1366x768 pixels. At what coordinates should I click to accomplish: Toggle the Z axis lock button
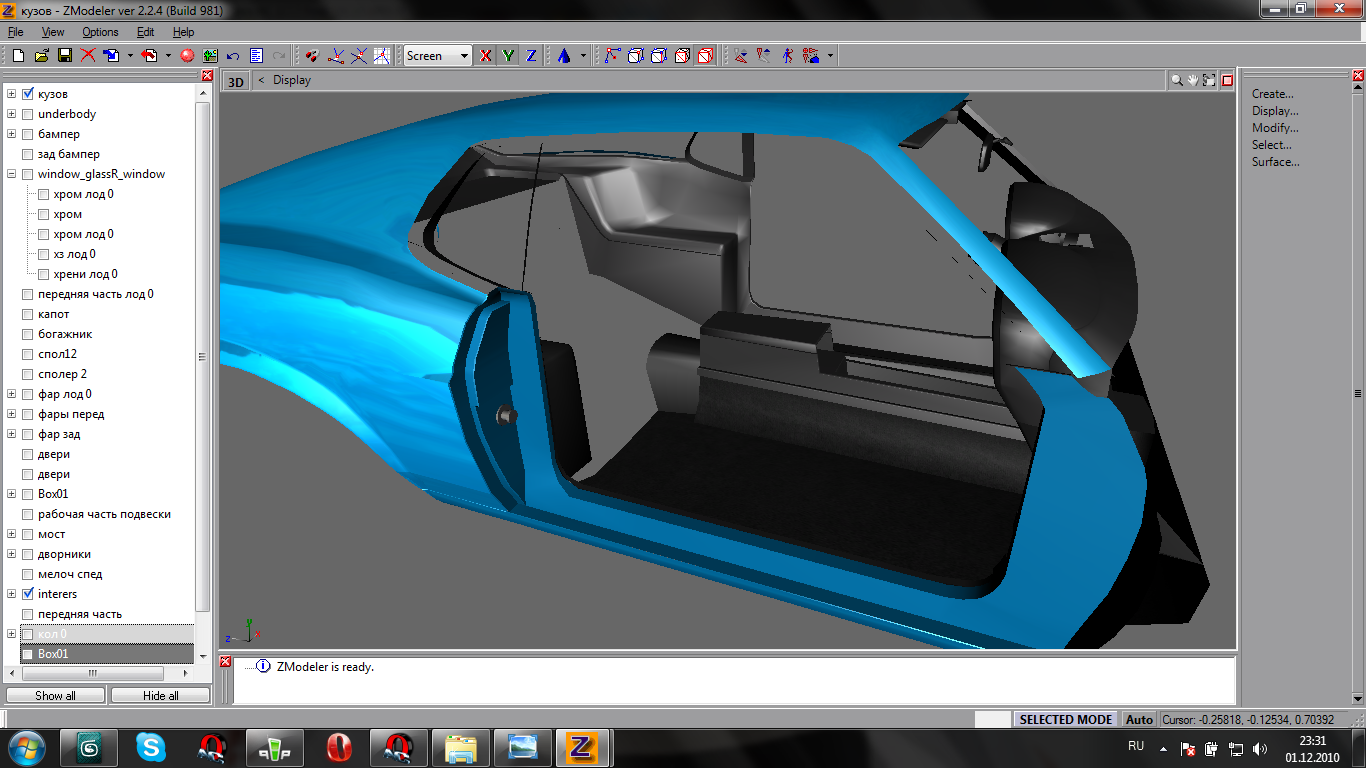coord(531,56)
